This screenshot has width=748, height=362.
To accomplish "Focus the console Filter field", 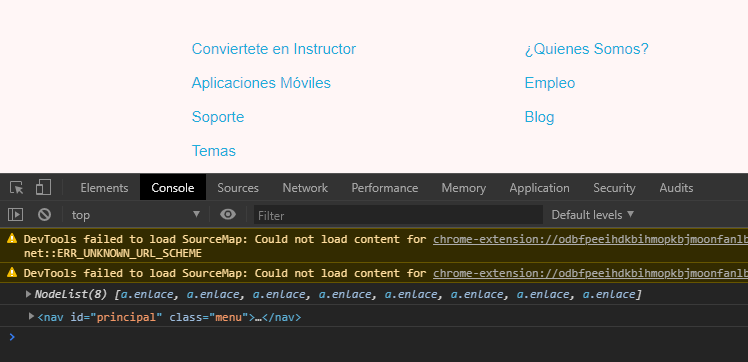I will point(398,215).
